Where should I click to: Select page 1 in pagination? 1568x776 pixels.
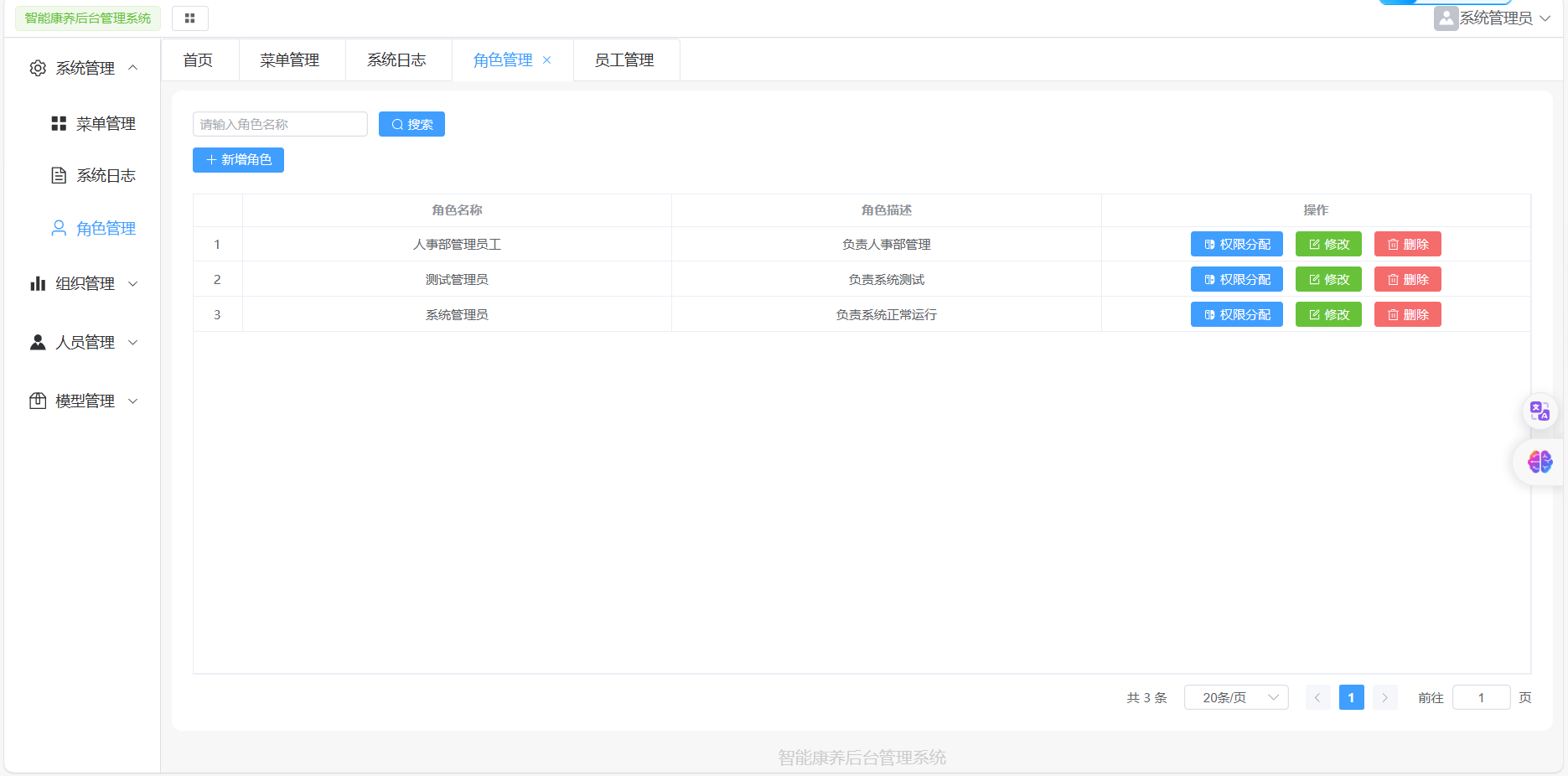1351,697
